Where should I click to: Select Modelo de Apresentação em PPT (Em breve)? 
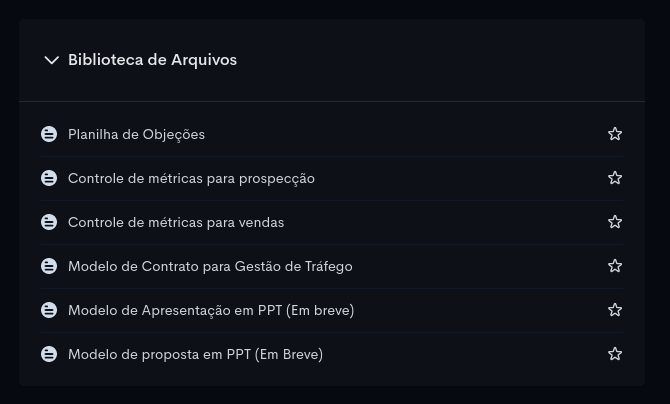211,310
